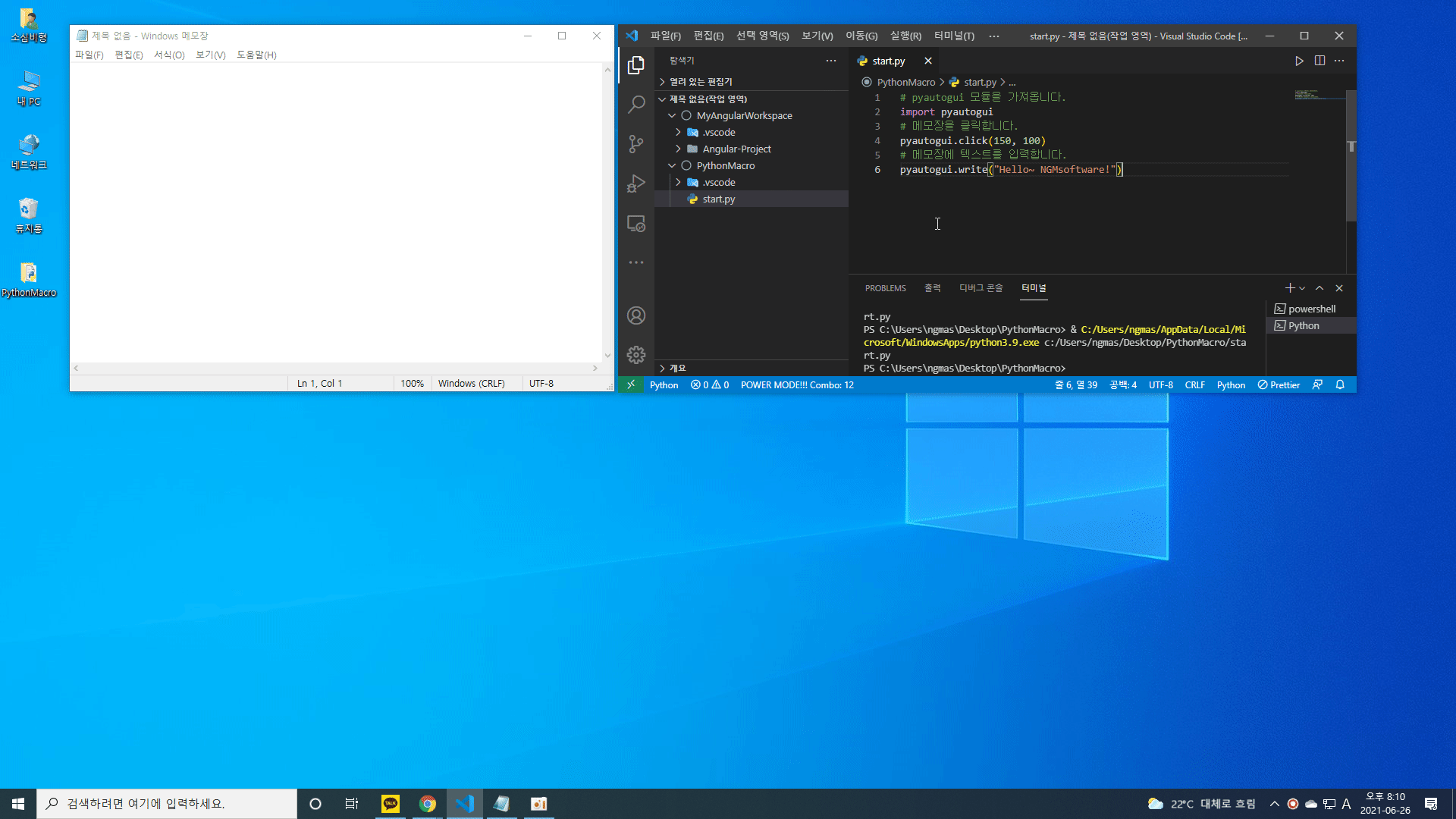Viewport: 1456px width, 819px height.
Task: Click the feedback icon in status bar
Action: pyautogui.click(x=1317, y=385)
